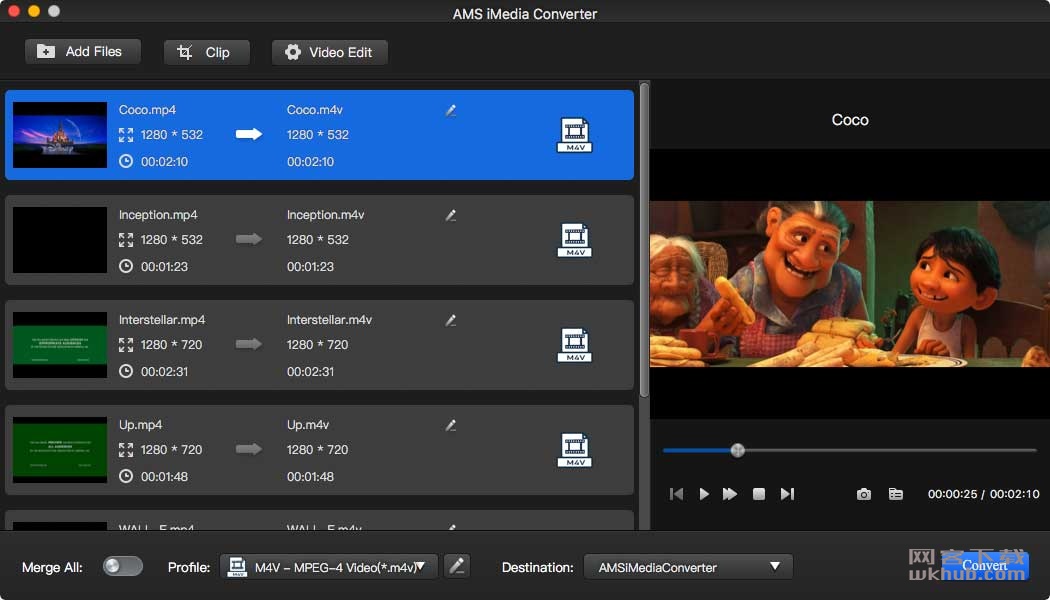Click M4V format icon for Coco
Screen dimensions: 1050x600
575,135
